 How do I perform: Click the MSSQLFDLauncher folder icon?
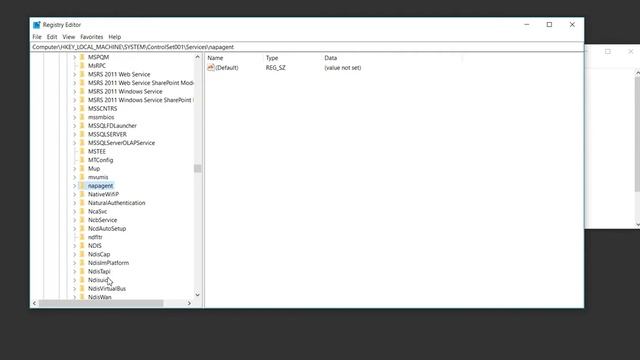82,126
